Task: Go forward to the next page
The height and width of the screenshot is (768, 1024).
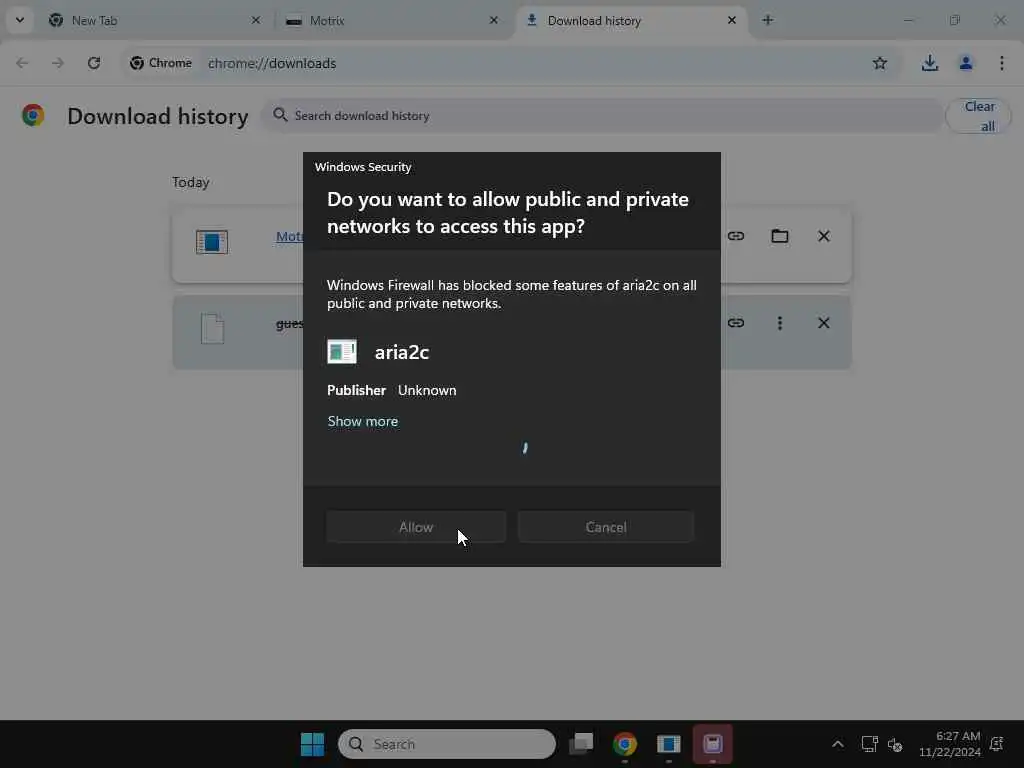Action: tap(58, 63)
